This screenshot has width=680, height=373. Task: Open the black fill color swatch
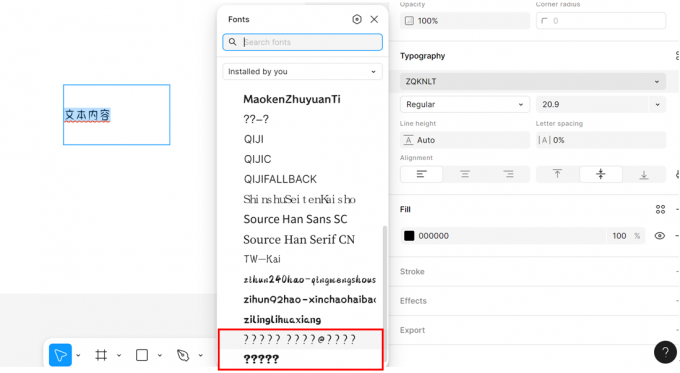[x=409, y=236]
